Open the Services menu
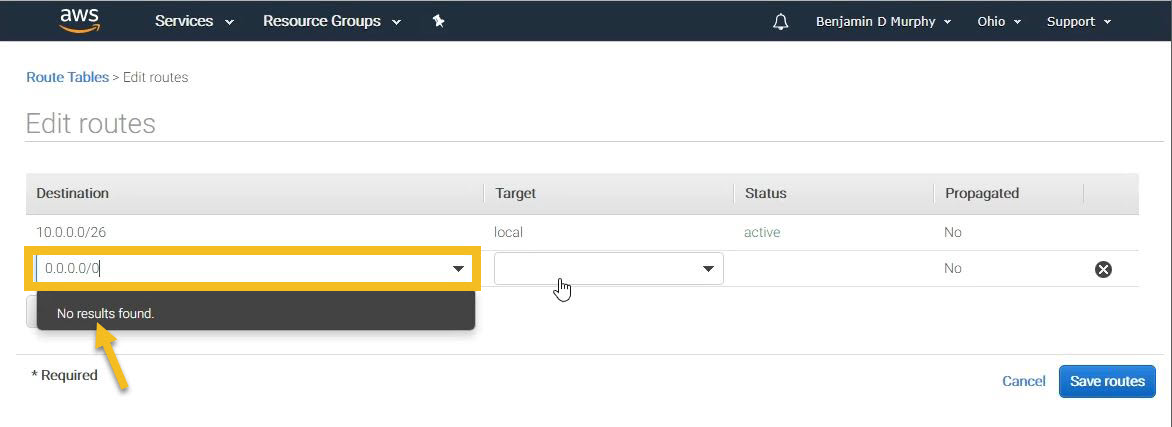Screen dimensions: 1172x427 tap(194, 22)
